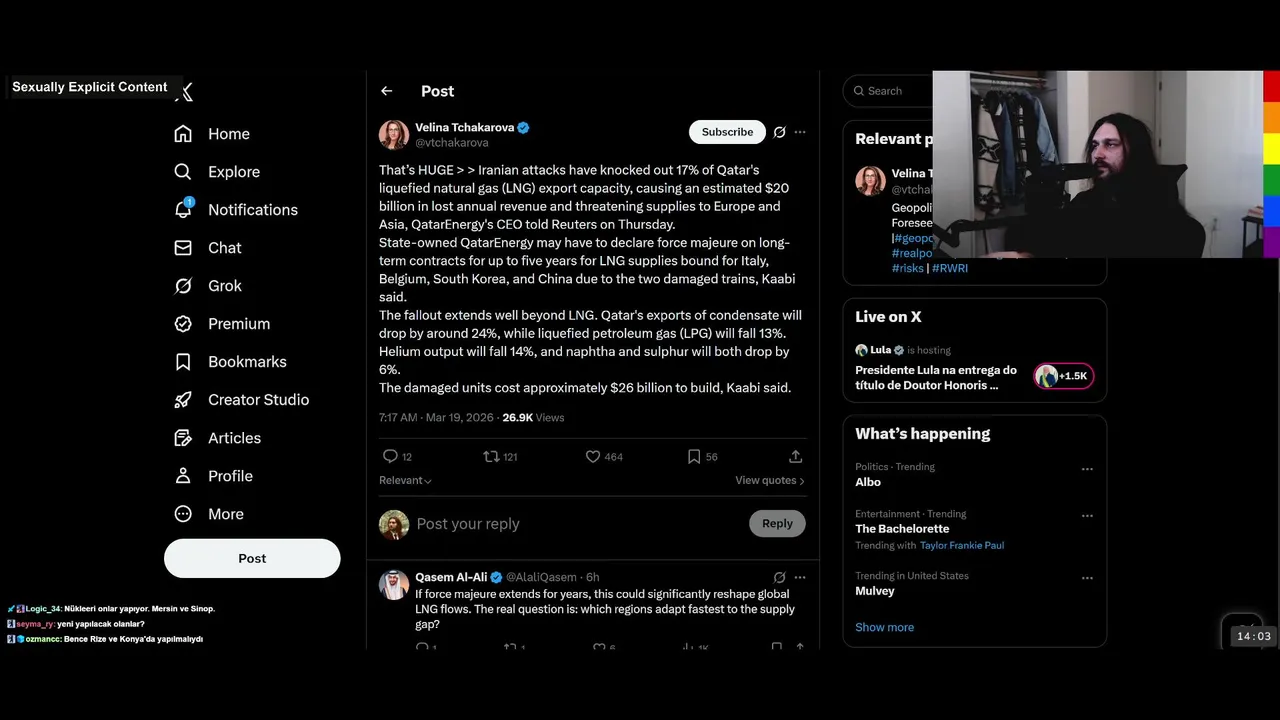
Task: Open the View quotes link
Action: pos(770,480)
